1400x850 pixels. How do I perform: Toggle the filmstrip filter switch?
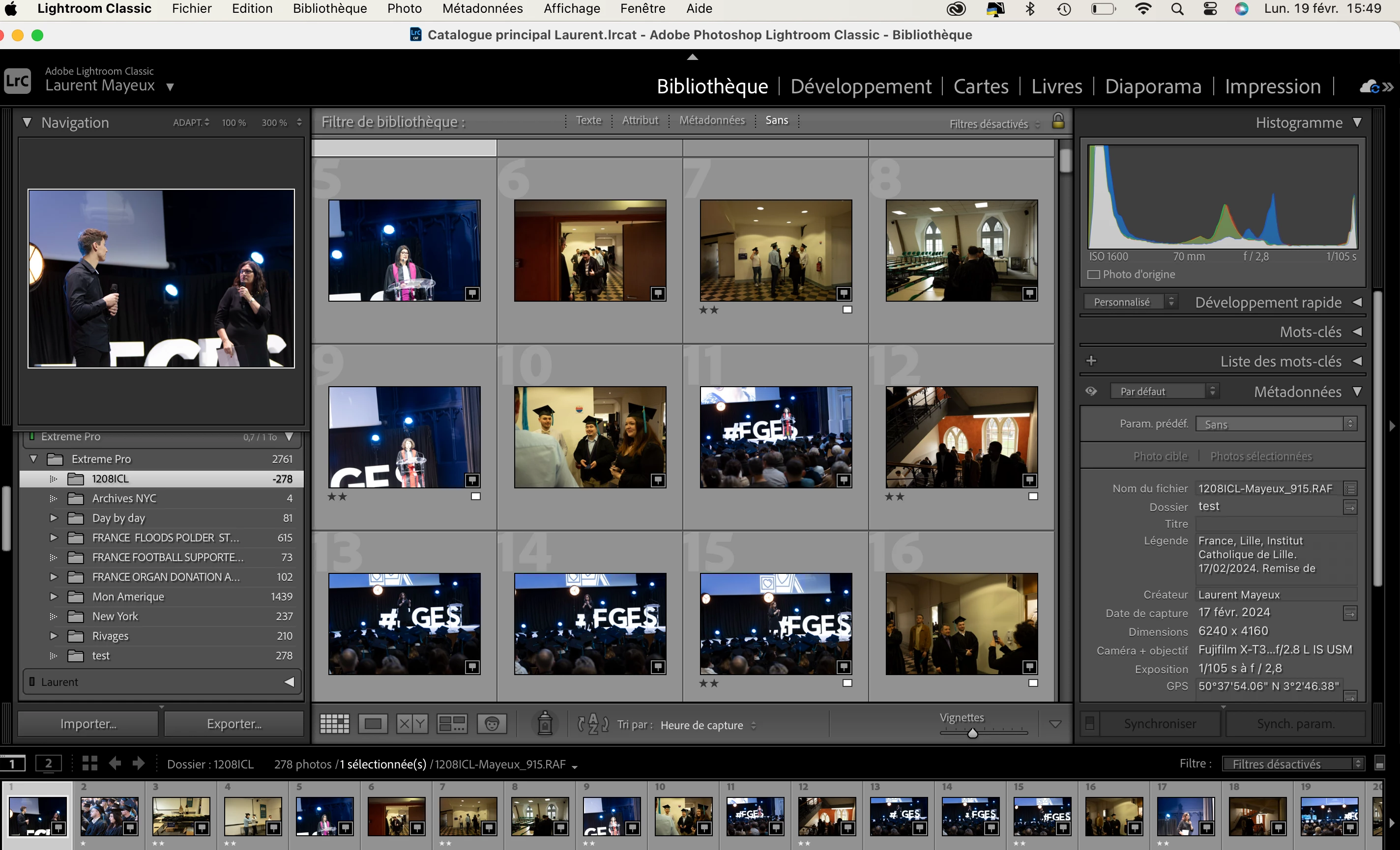(1379, 764)
